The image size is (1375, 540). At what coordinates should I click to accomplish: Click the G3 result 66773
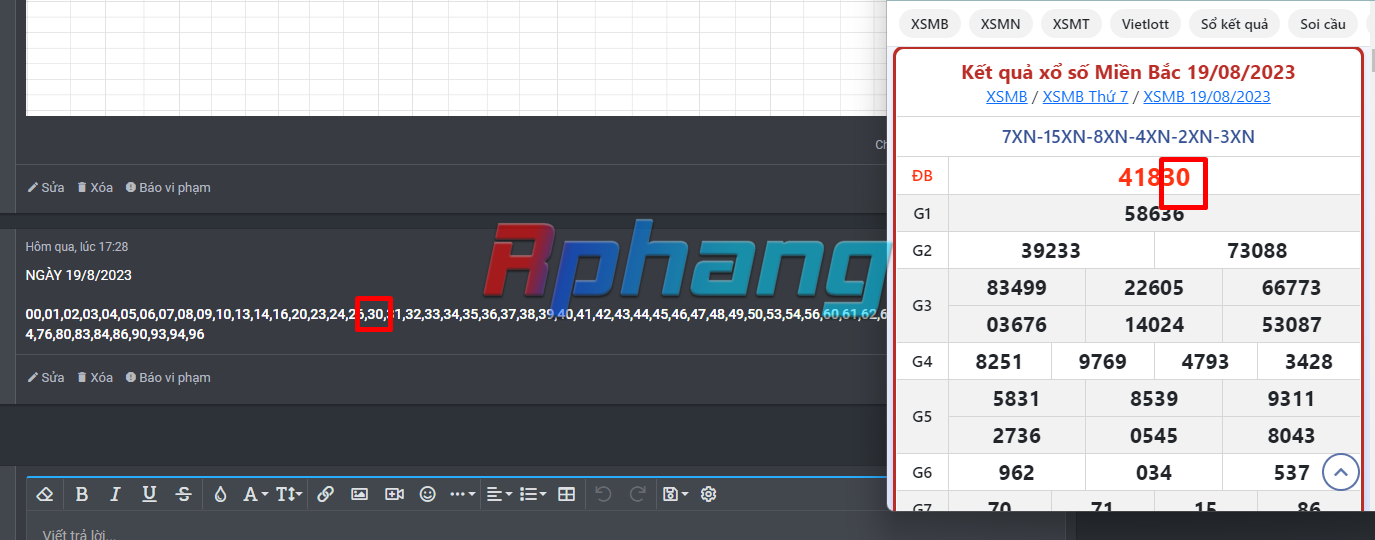click(x=1292, y=288)
